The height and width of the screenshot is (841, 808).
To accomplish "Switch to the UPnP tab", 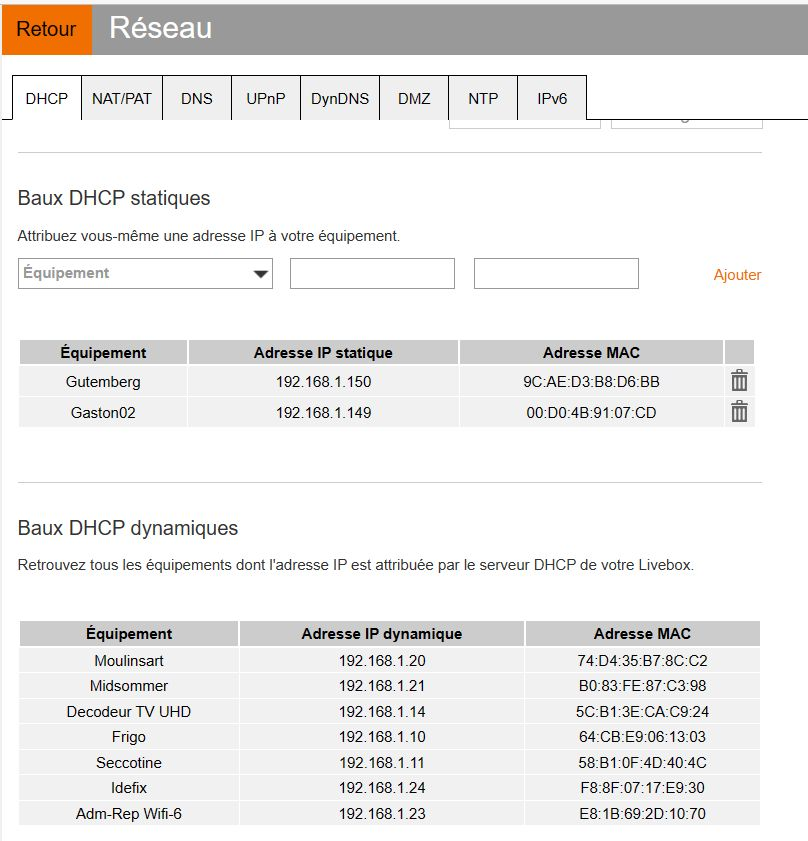I will pyautogui.click(x=266, y=99).
